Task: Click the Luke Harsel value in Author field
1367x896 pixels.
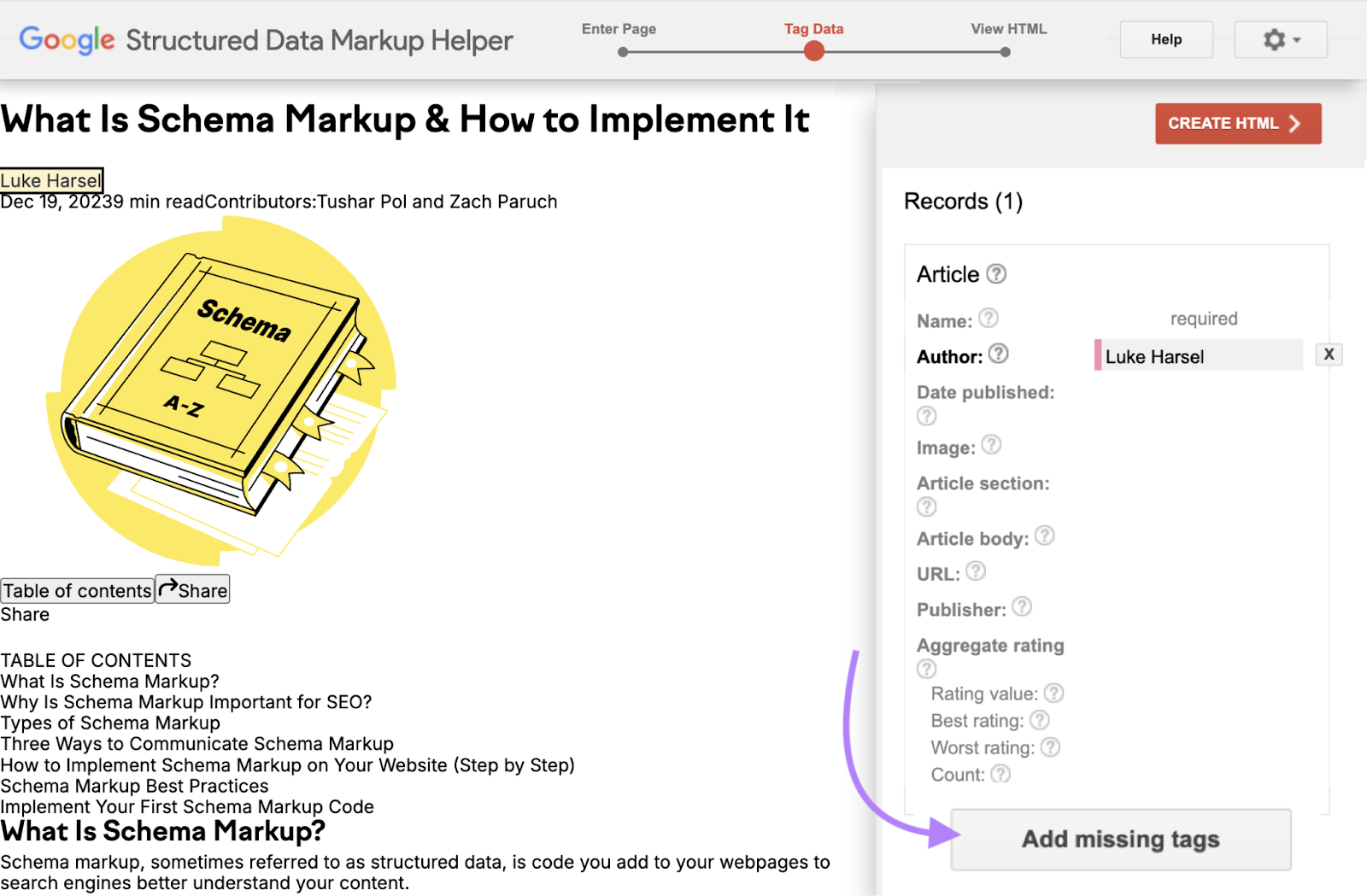Action: (1199, 355)
